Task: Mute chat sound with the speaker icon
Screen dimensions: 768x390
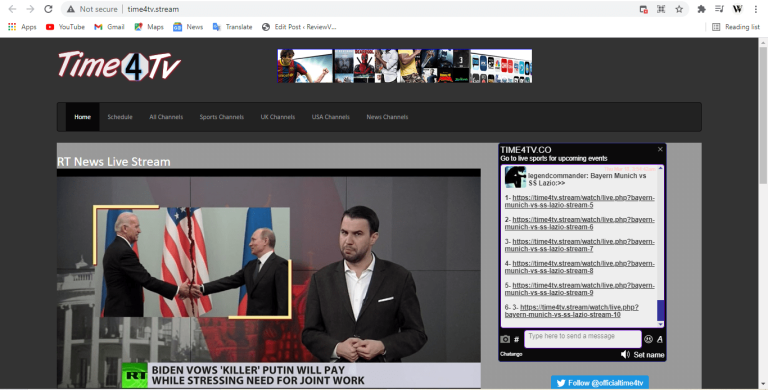Action: pyautogui.click(x=625, y=354)
